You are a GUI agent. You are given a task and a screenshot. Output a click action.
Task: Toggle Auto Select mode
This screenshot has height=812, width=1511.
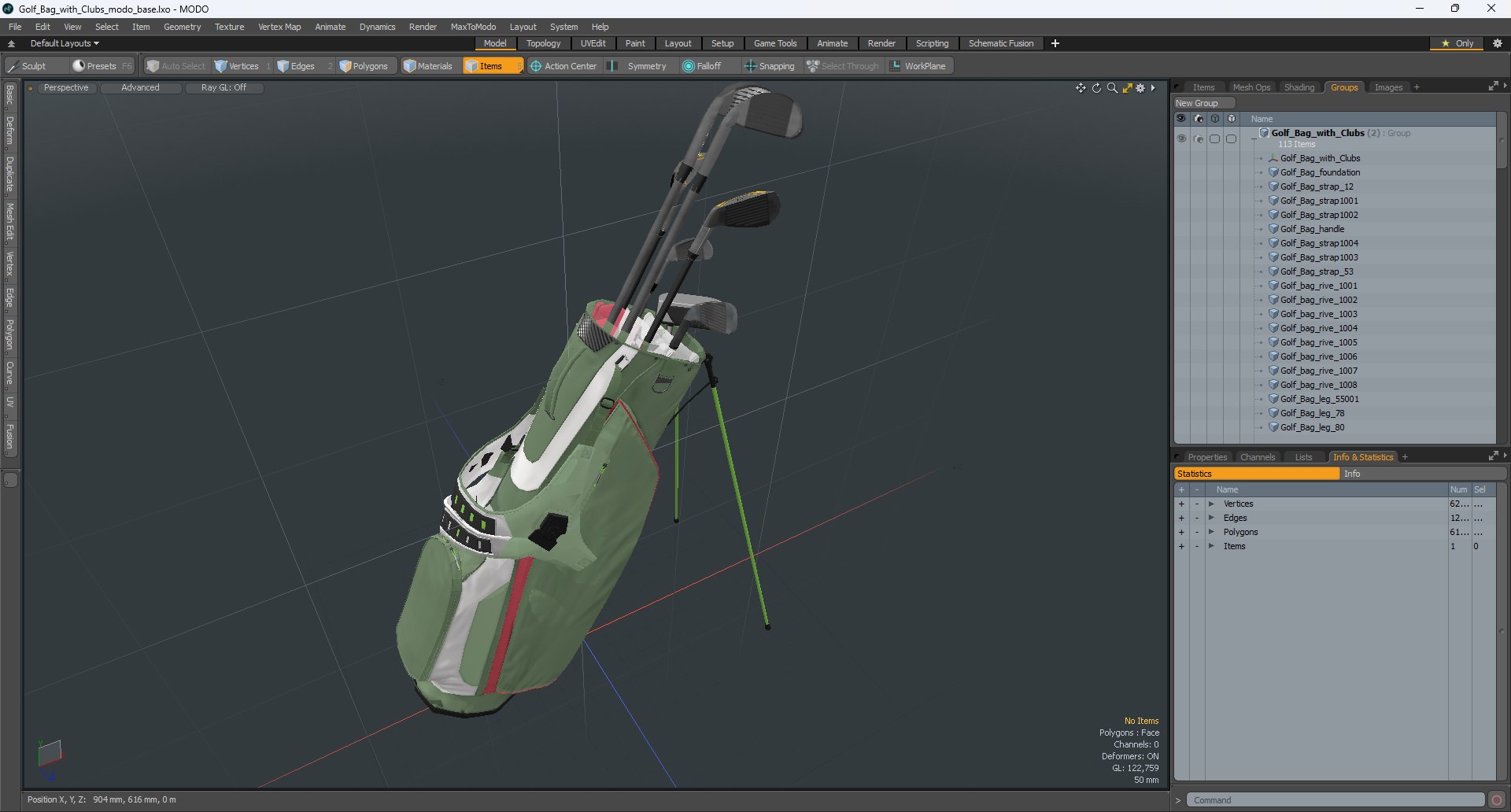click(175, 66)
